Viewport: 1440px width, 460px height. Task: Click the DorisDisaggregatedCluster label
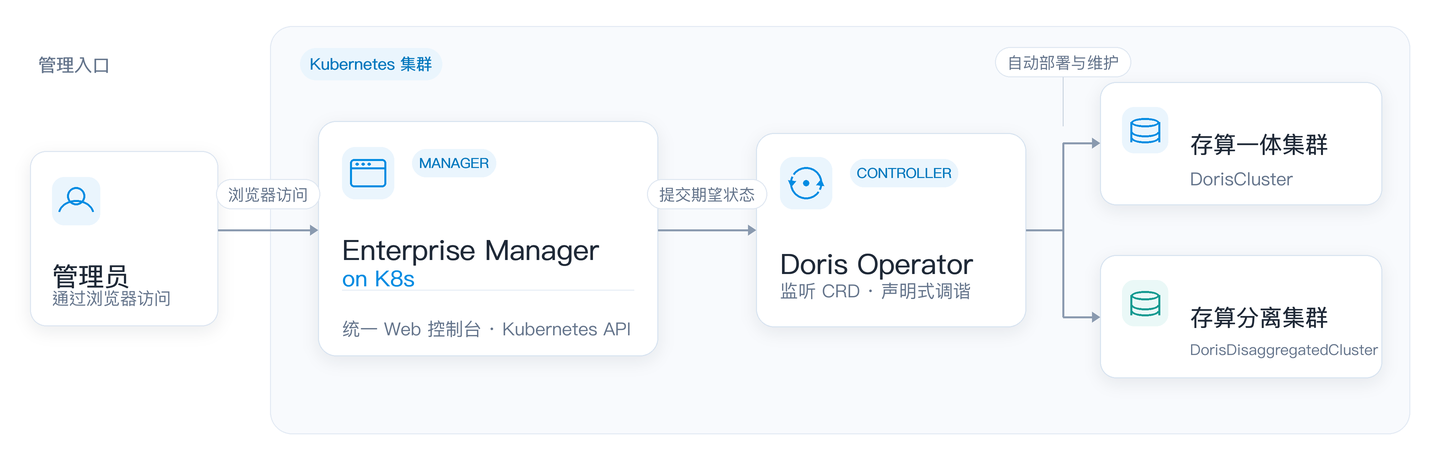click(1284, 351)
